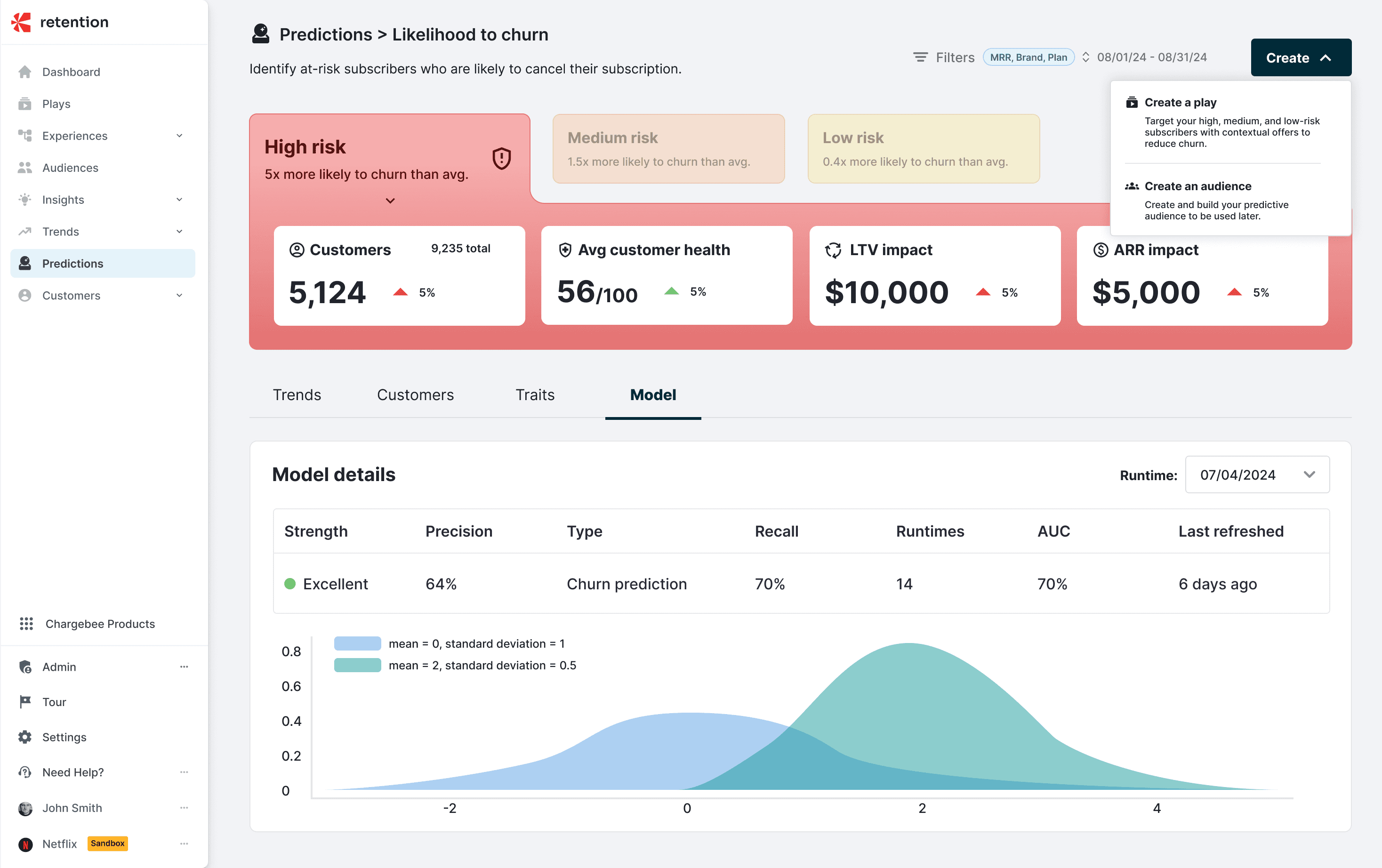
Task: Open Chargebee Products grid icon
Action: [26, 623]
